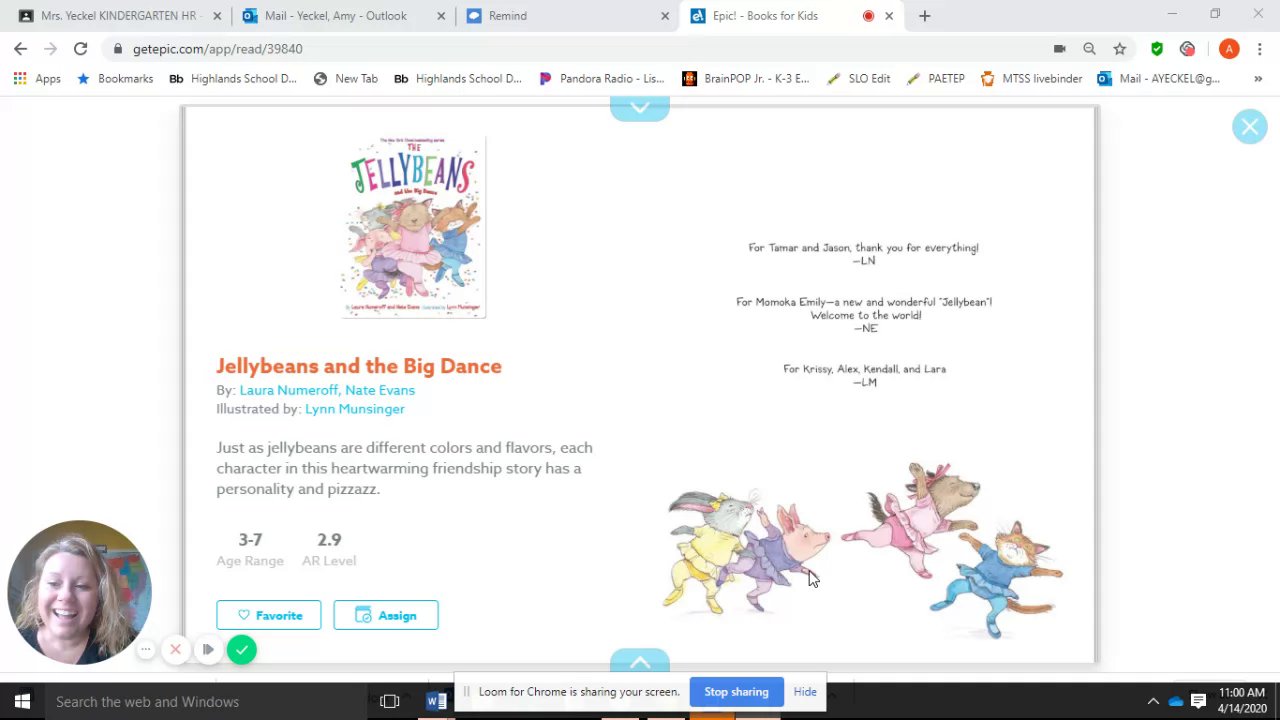Open MTSS livebinder bookmark
1280x720 pixels.
tap(1032, 78)
